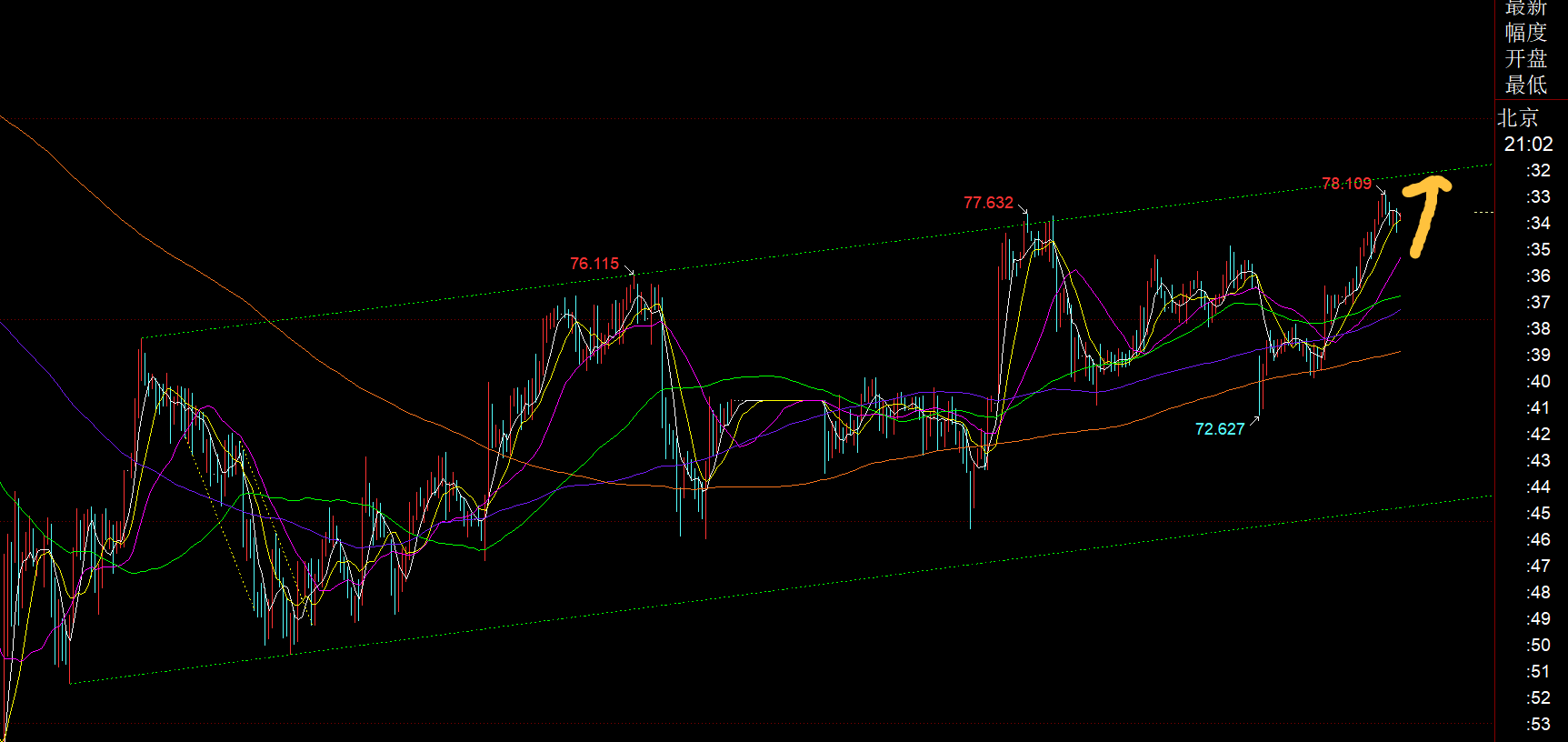Click the orange hand-drawn arrow annotation
Screen dimensions: 1568x742
(1423, 215)
